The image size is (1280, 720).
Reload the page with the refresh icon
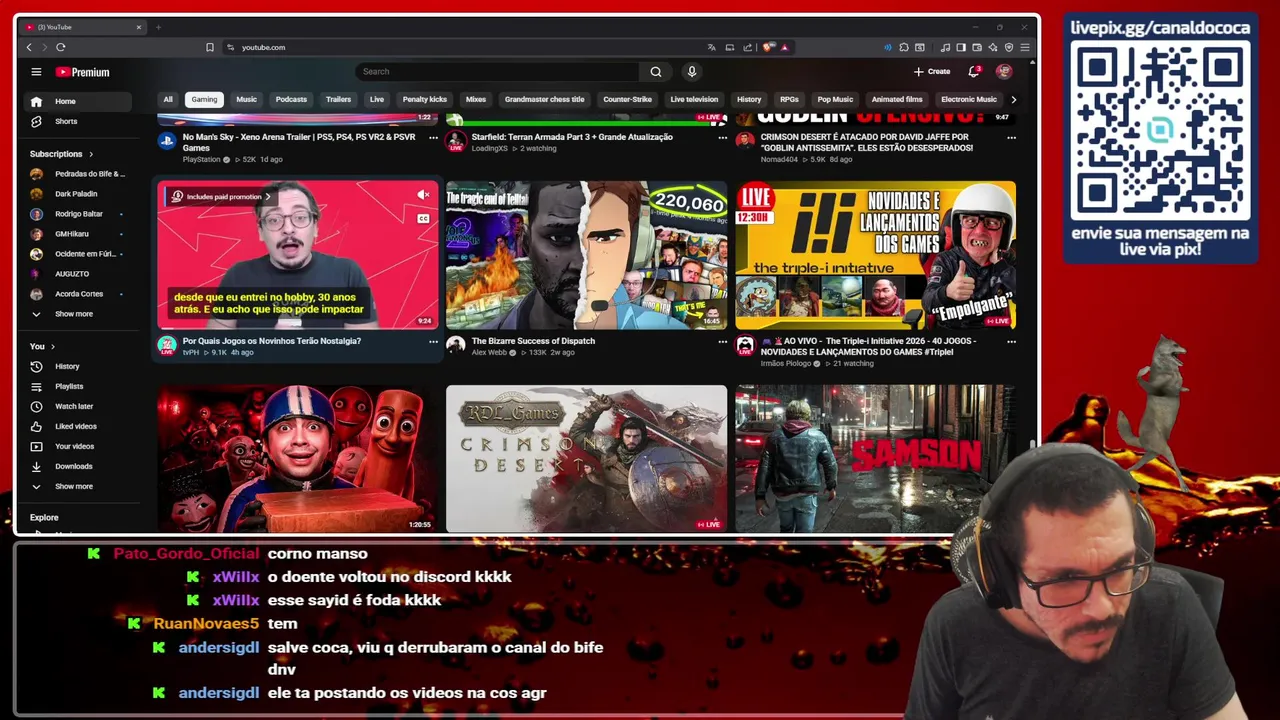coord(61,47)
